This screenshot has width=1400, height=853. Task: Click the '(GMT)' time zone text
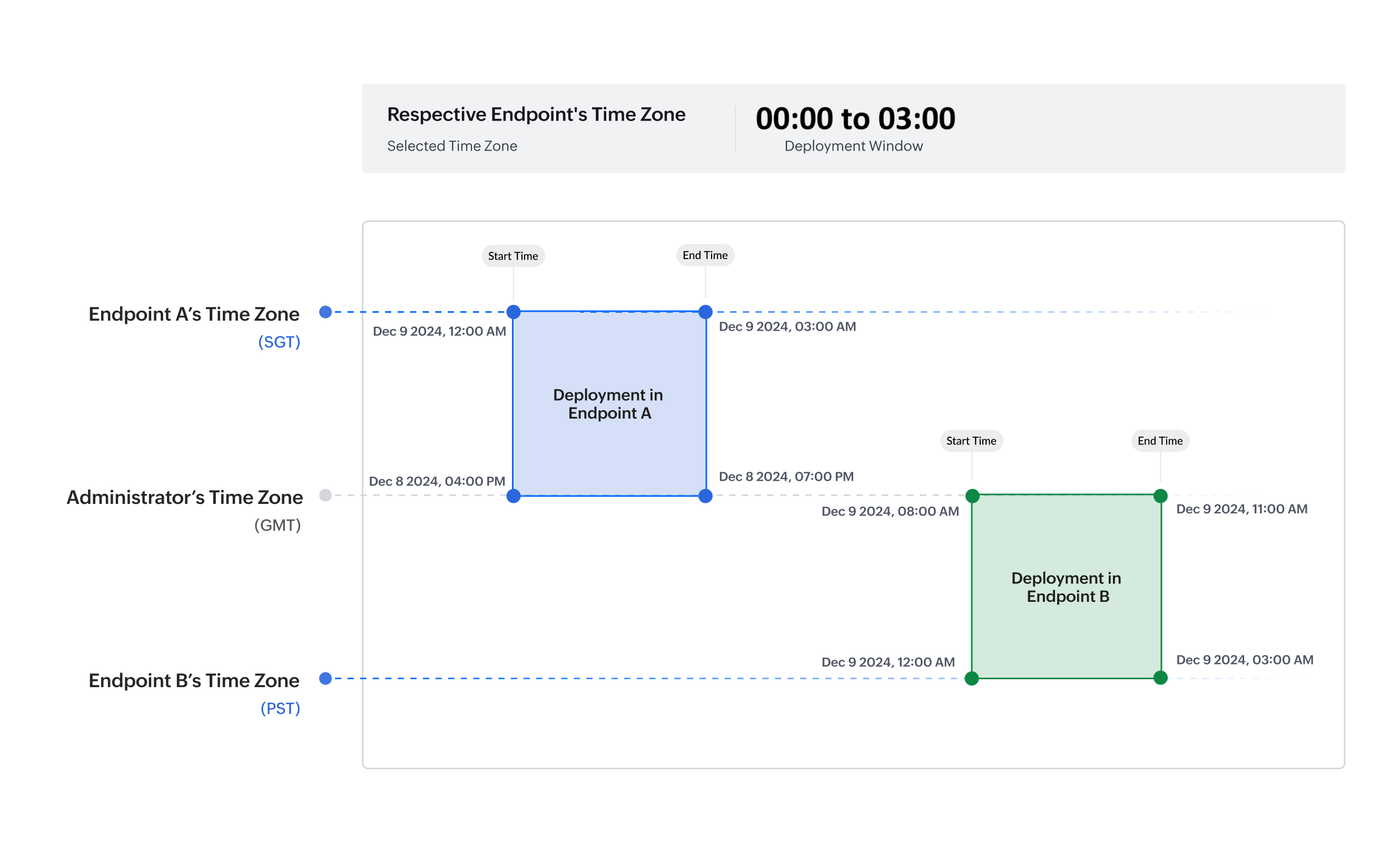point(277,525)
